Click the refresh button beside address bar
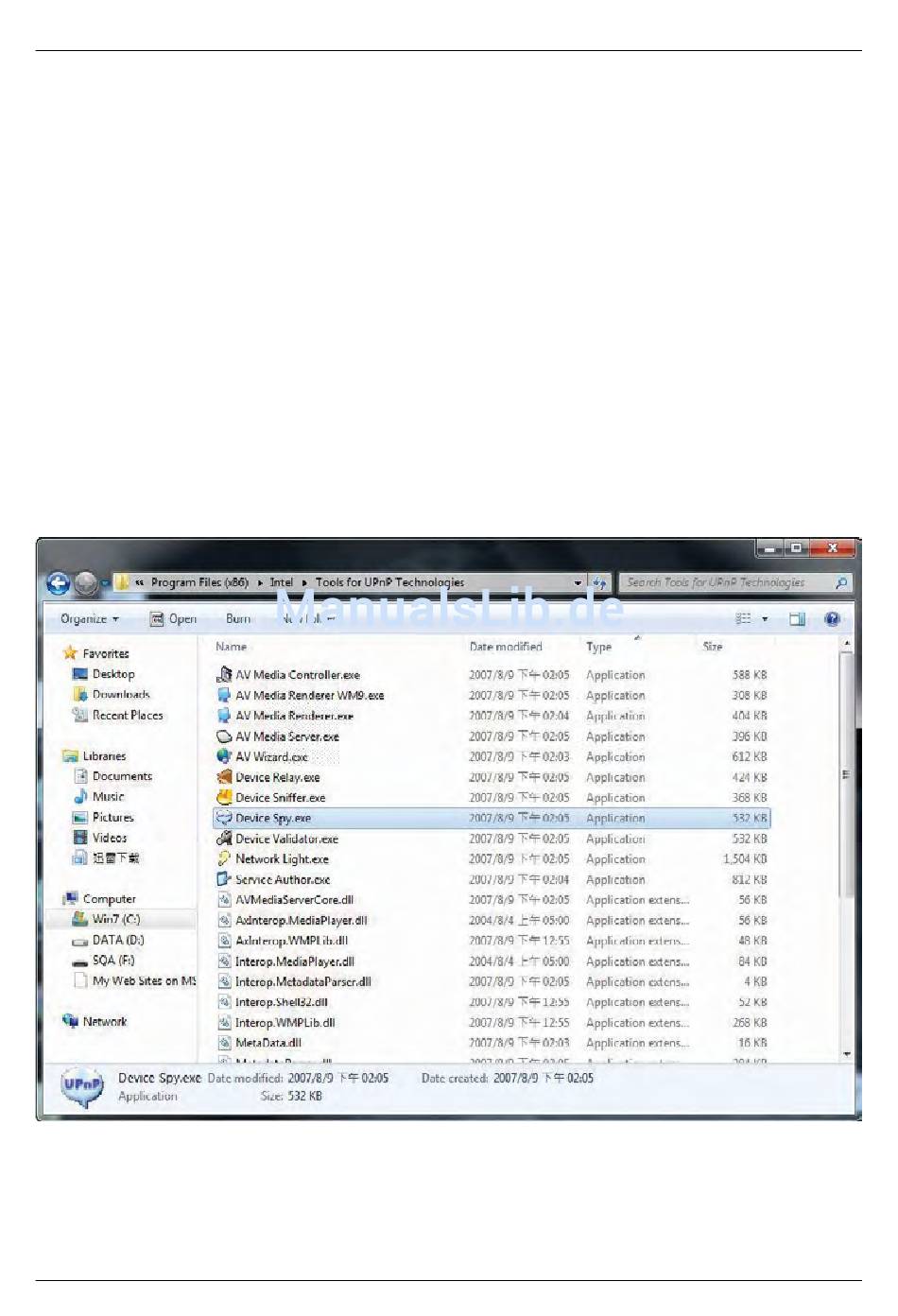Screen dimensions: 898x1316 click(x=599, y=583)
